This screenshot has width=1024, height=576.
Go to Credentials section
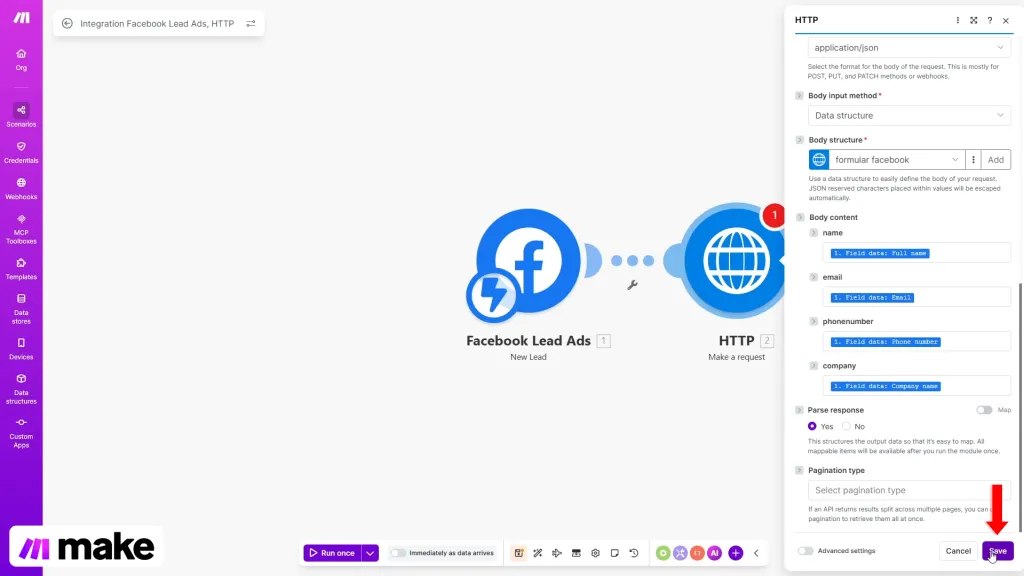pos(21,152)
